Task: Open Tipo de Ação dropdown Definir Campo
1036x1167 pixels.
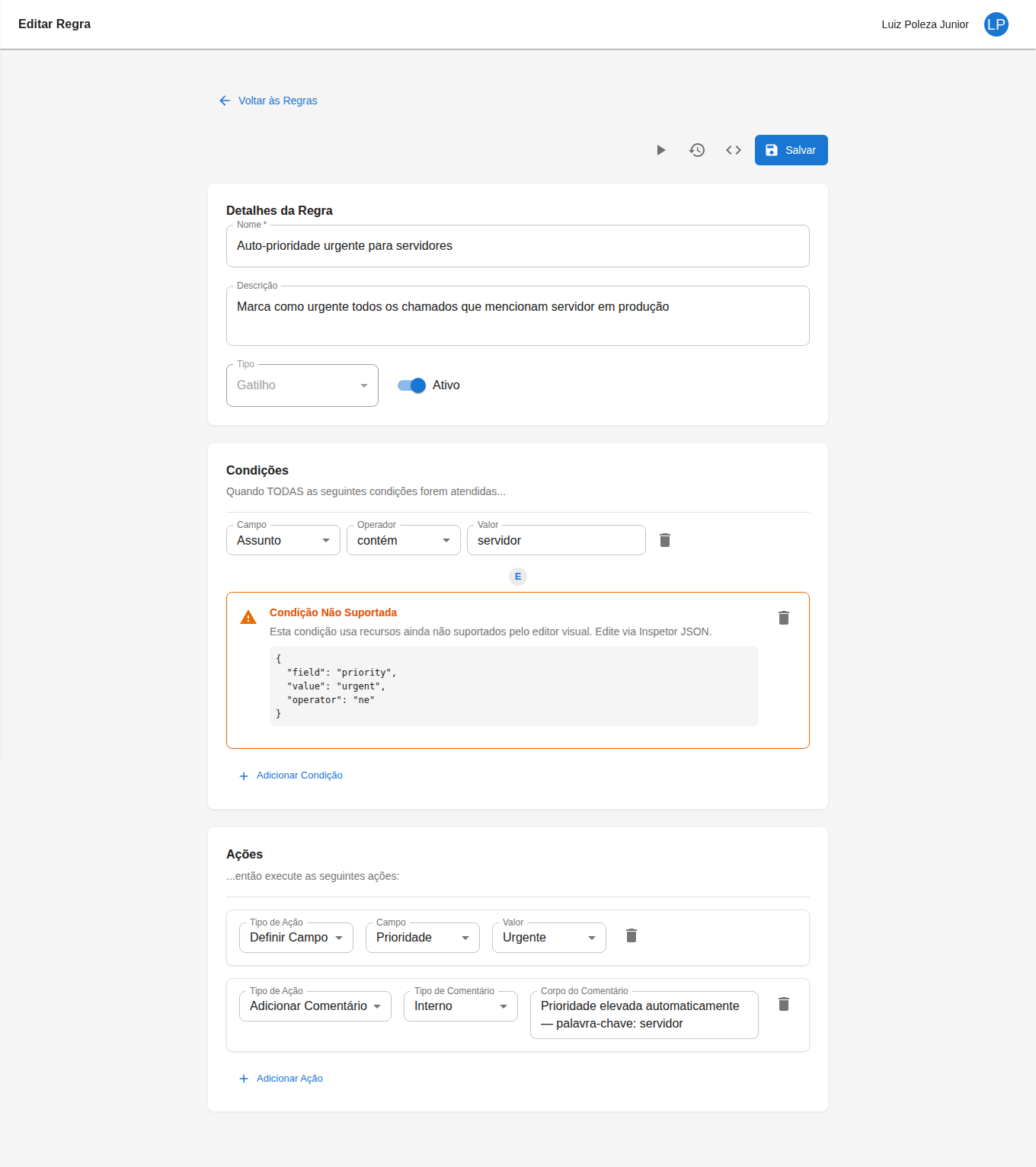Action: coord(296,938)
